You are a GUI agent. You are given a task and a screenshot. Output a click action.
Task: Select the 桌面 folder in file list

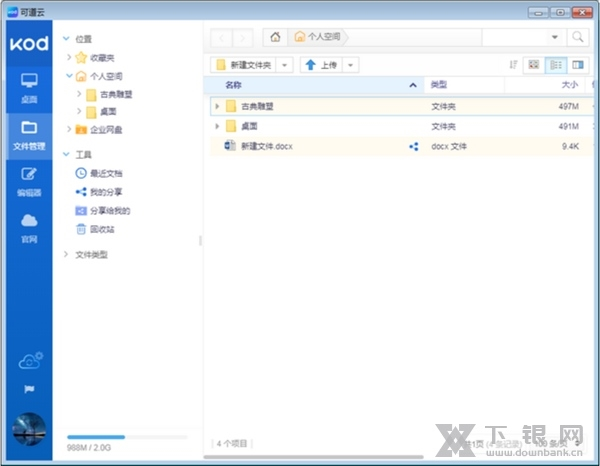pos(402,126)
